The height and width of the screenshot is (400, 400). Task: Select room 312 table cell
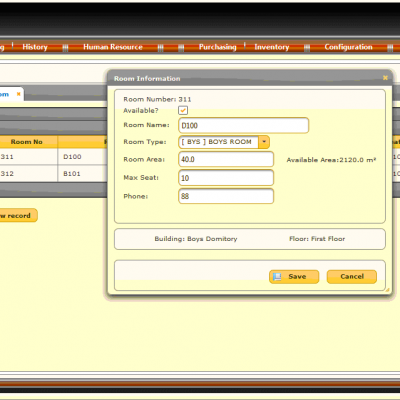pos(28,174)
